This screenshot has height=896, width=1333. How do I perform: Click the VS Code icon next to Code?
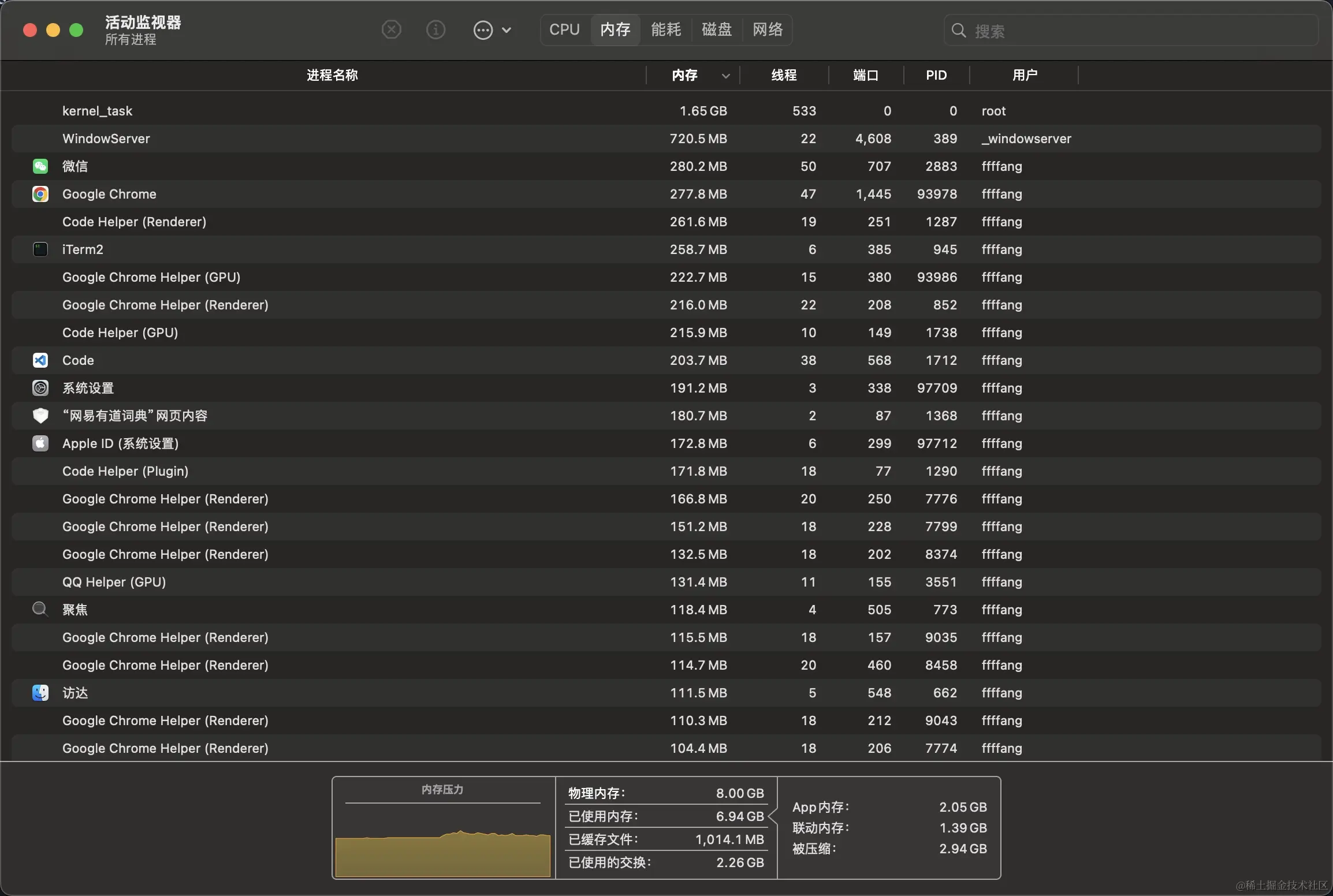(x=40, y=360)
